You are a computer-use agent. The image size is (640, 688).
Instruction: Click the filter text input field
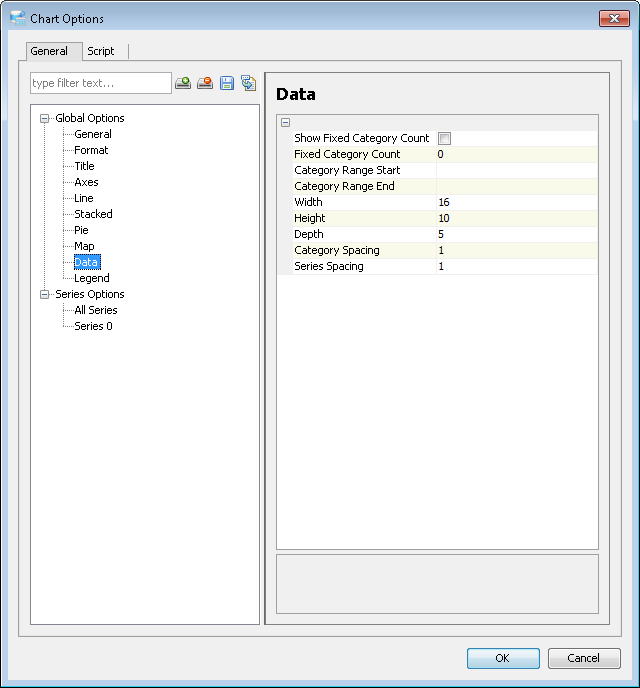coord(101,83)
